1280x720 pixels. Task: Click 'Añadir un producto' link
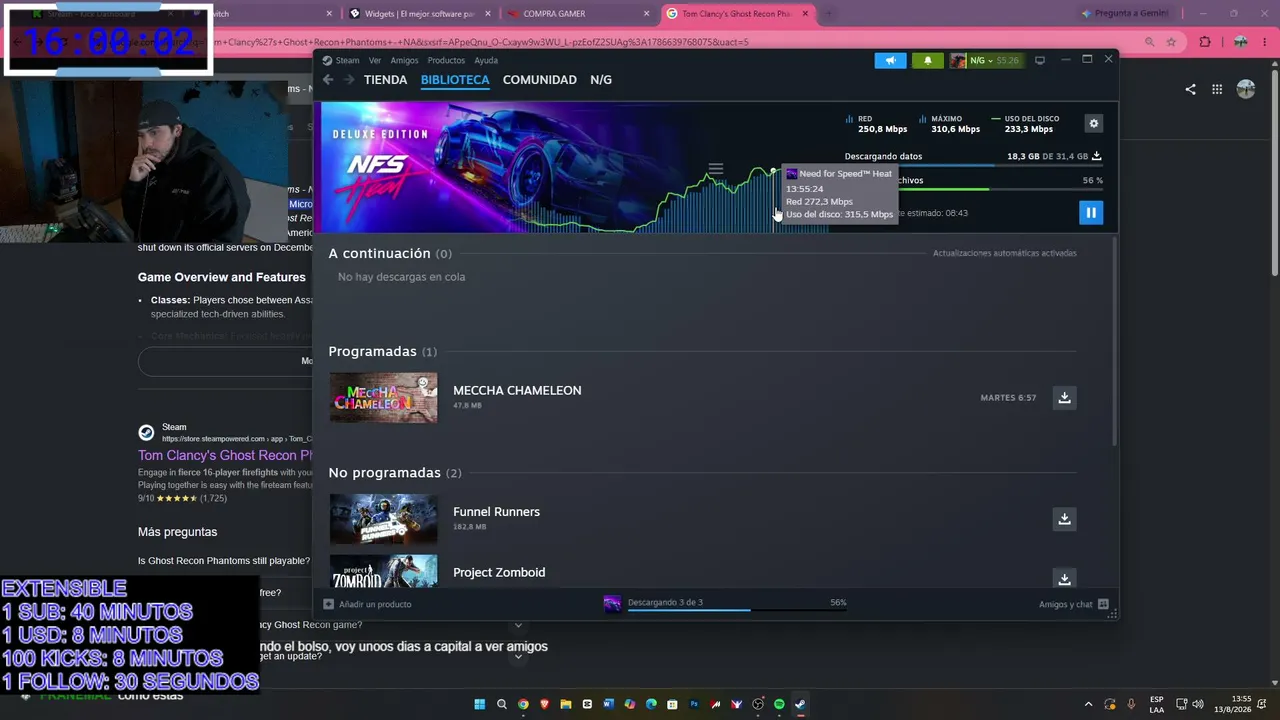tap(375, 604)
